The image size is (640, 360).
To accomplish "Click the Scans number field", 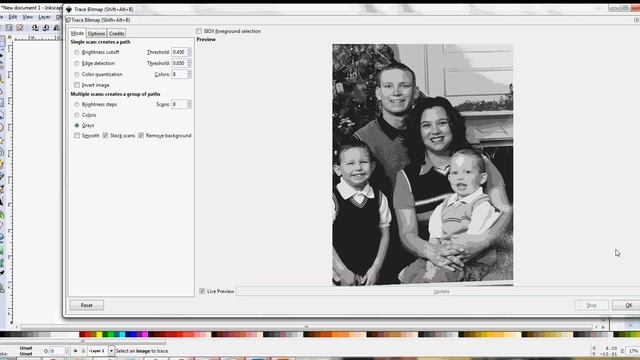I will coord(179,104).
